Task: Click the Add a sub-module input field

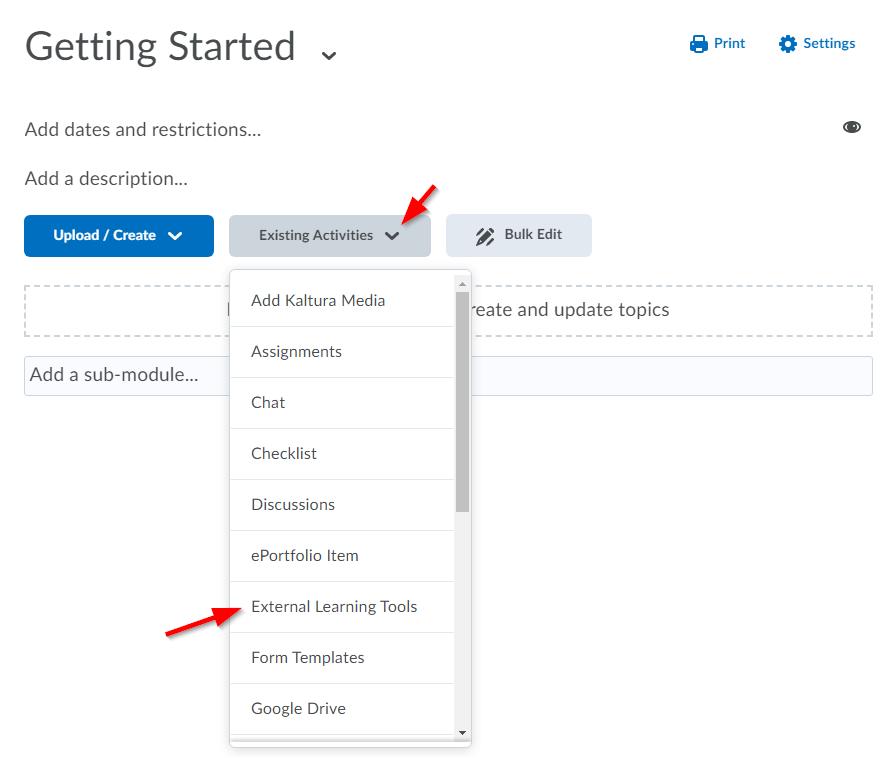Action: point(120,376)
